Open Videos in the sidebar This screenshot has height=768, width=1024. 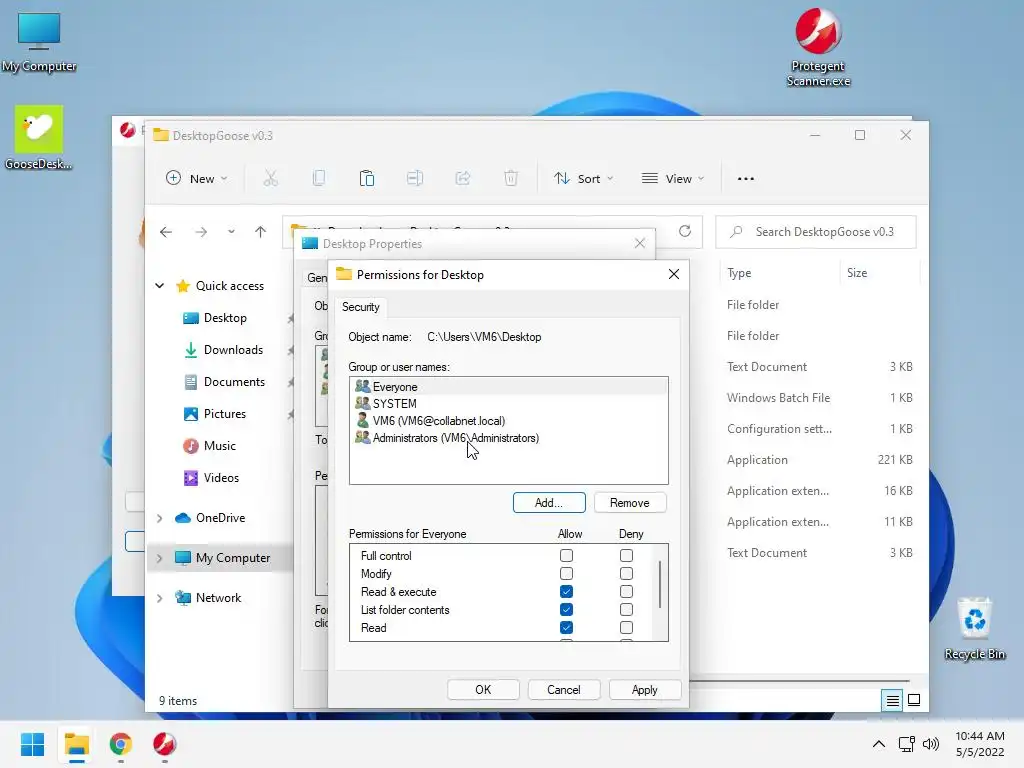[x=221, y=478]
